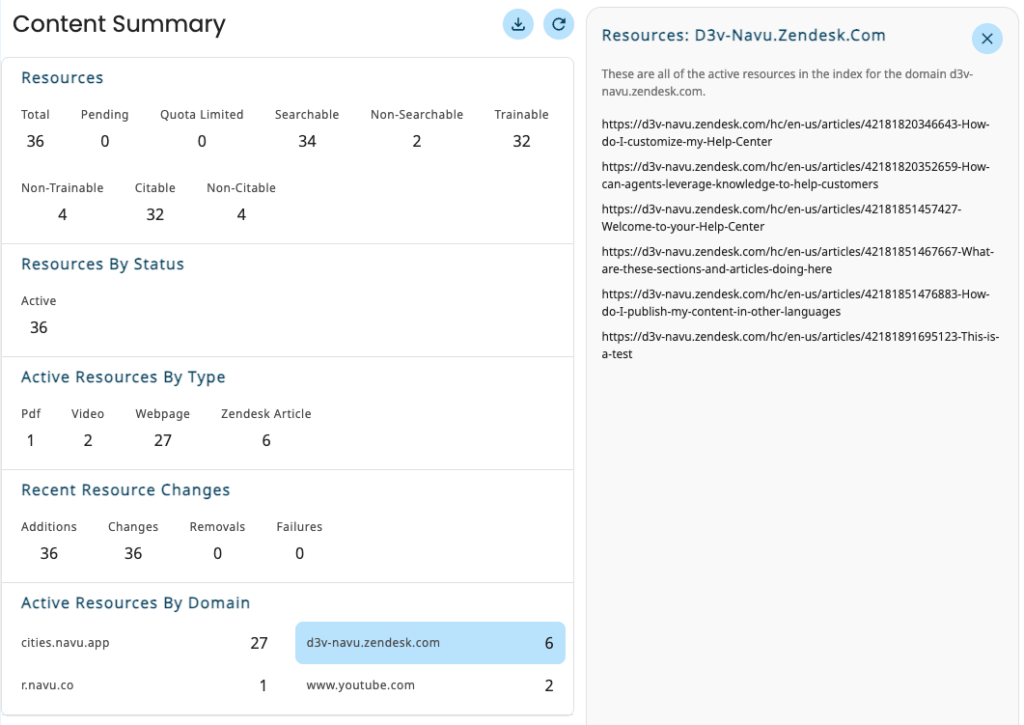Click the Active status count 36
Image resolution: width=1024 pixels, height=725 pixels.
(39, 327)
